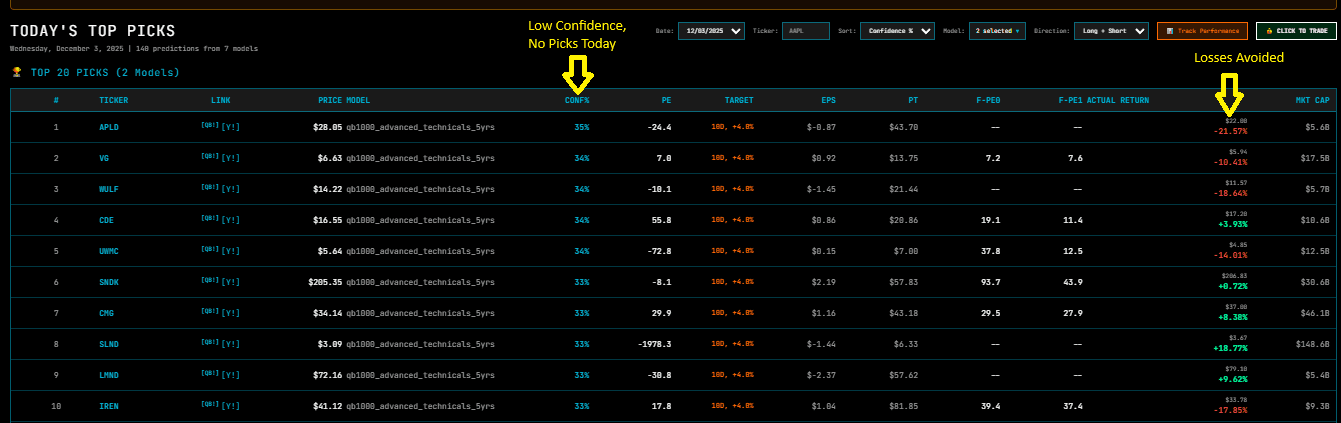
Task: Open the Direction dropdown set to Long + Short
Action: pos(1110,31)
